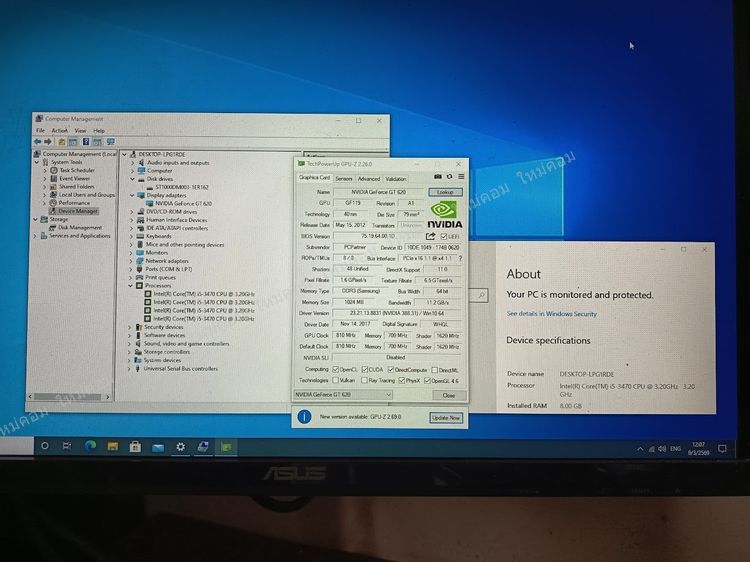Viewport: 750px width, 562px height.
Task: Click the BIOS export share icon in GPU-Z
Action: (430, 236)
